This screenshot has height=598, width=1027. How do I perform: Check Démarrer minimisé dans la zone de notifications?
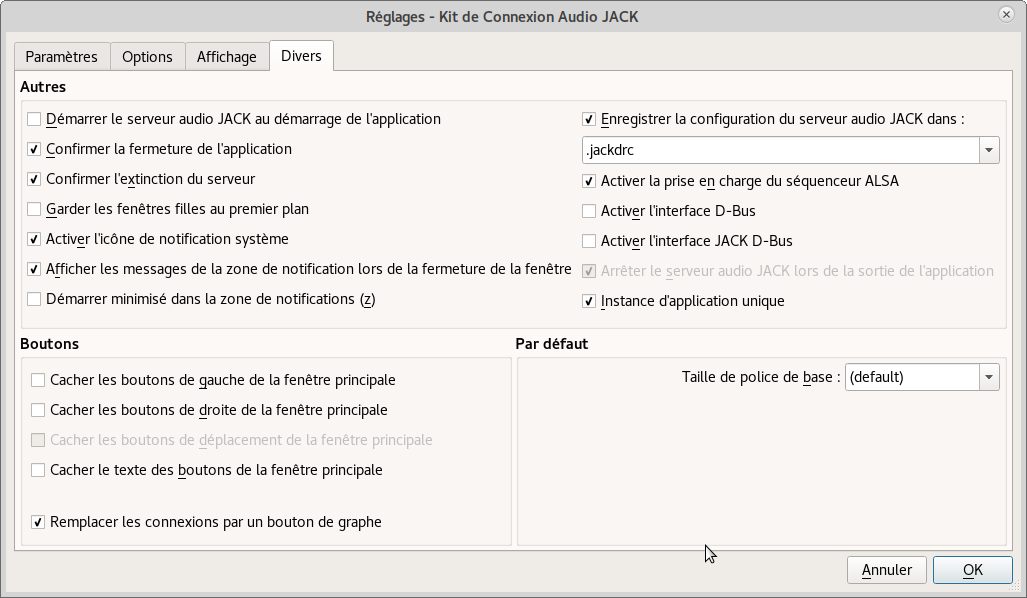click(35, 299)
